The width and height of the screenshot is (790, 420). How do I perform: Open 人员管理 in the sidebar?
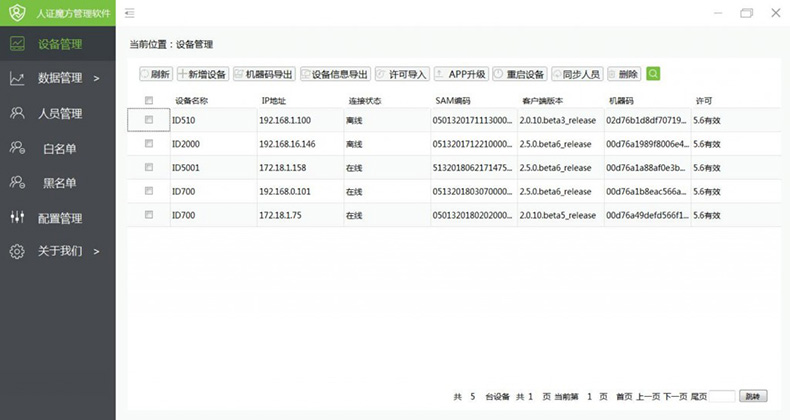tap(59, 113)
